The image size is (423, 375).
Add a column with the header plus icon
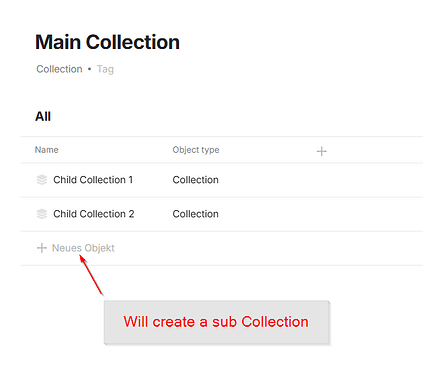pos(321,151)
